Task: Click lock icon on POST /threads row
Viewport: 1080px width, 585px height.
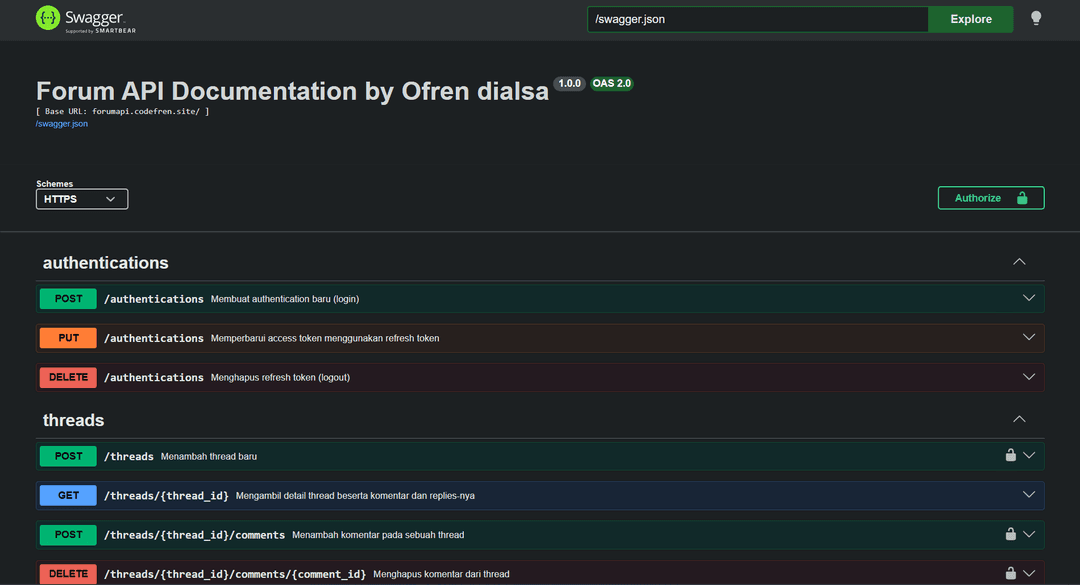Action: click(1010, 455)
